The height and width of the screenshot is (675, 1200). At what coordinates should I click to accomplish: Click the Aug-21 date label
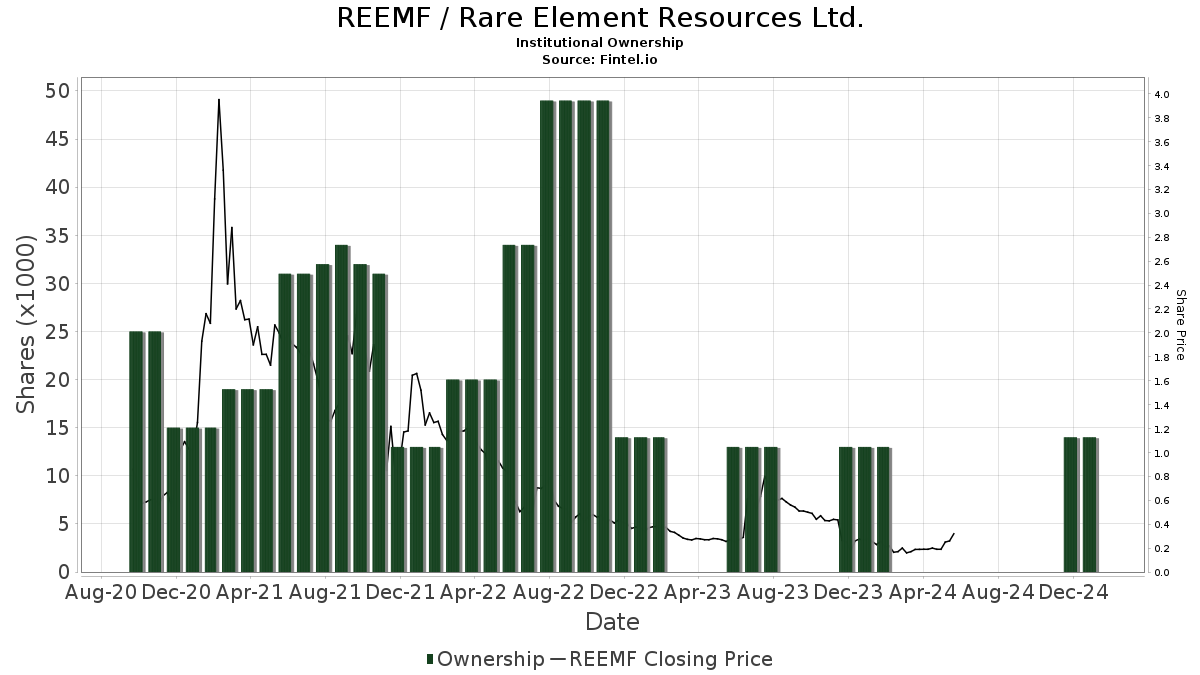tap(325, 592)
